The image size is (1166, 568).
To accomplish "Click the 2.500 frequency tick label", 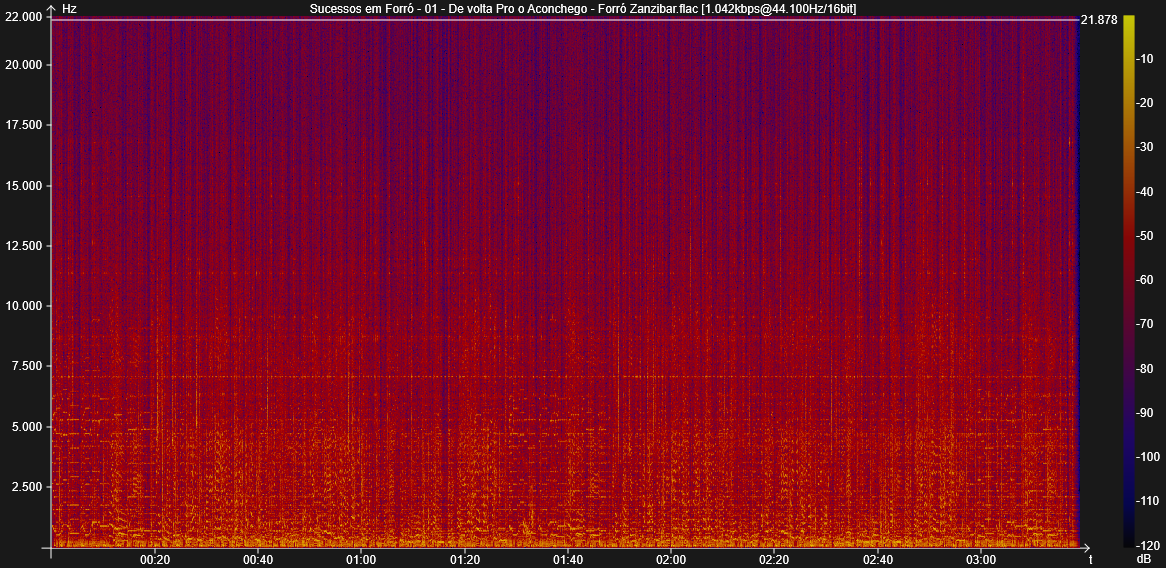I will tap(25, 486).
